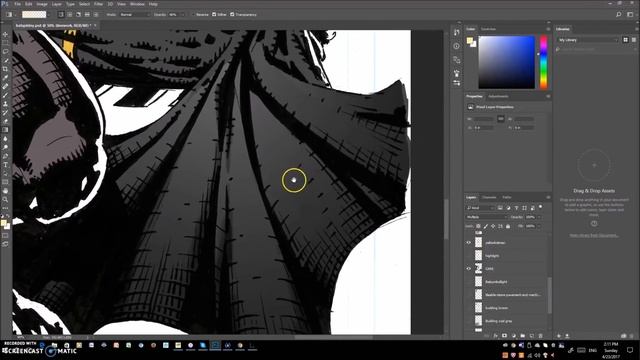
Task: Add a layer style with fx icon
Action: pyautogui.click(x=496, y=336)
